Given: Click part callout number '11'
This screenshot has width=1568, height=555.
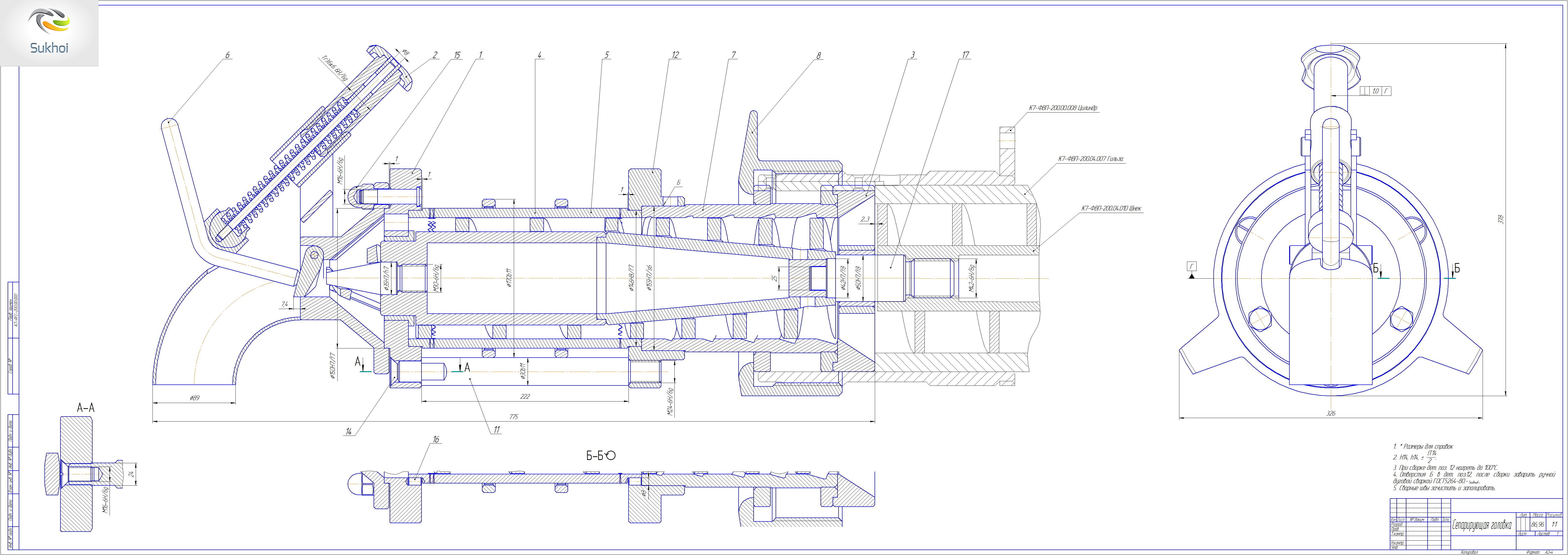Looking at the screenshot, I should 497,430.
